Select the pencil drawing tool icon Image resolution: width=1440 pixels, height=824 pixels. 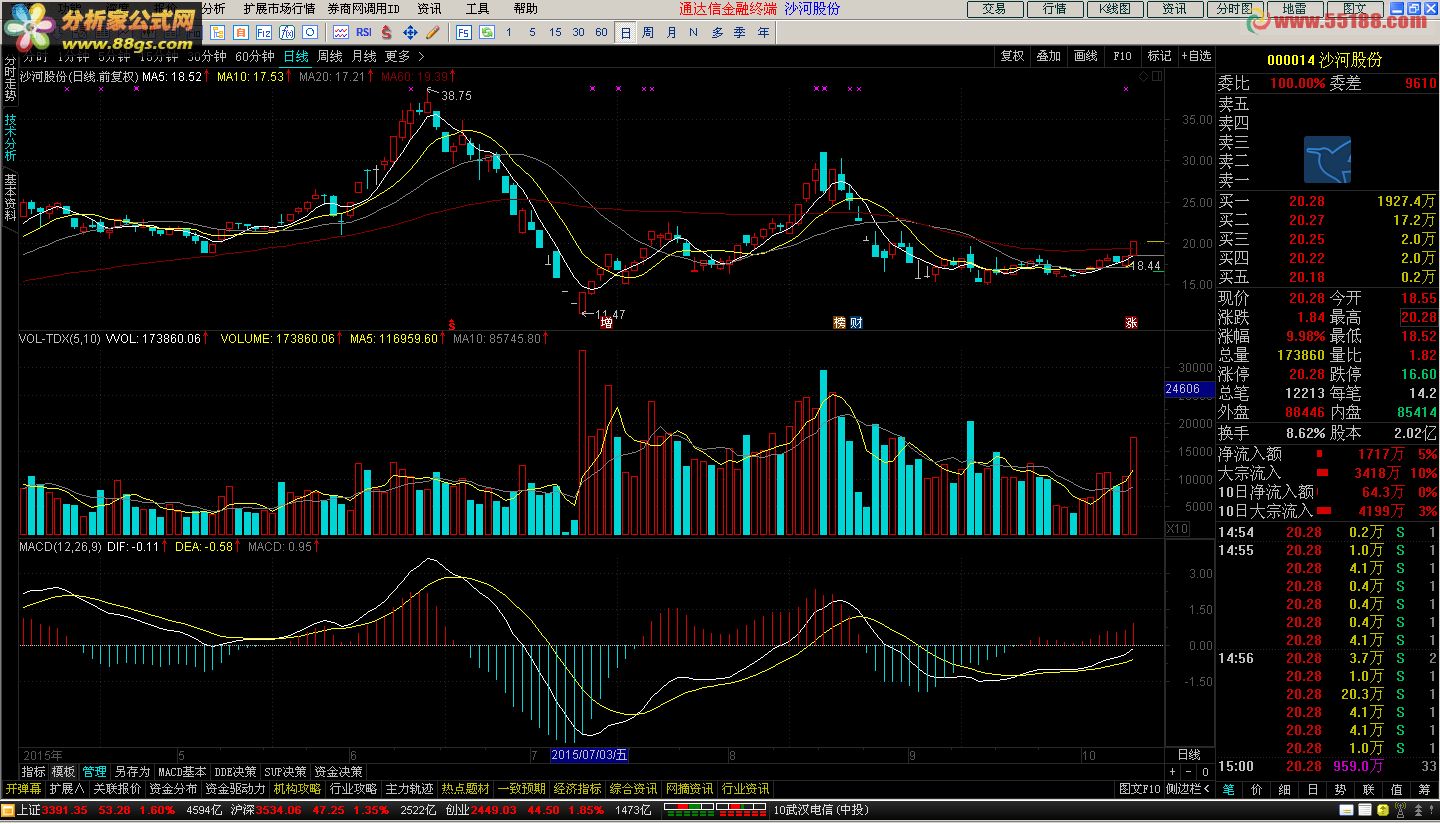coord(432,32)
